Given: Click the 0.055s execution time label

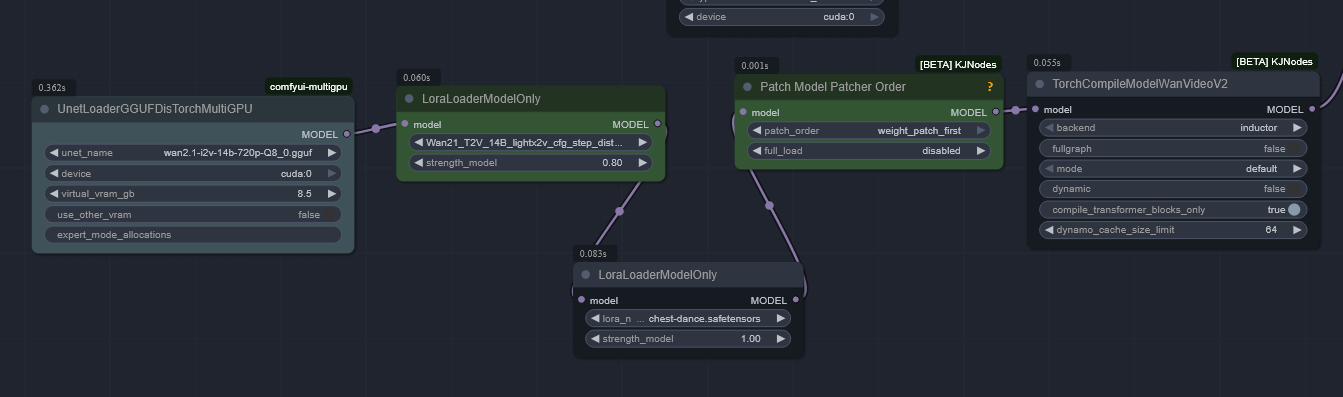Looking at the screenshot, I should (x=1047, y=63).
